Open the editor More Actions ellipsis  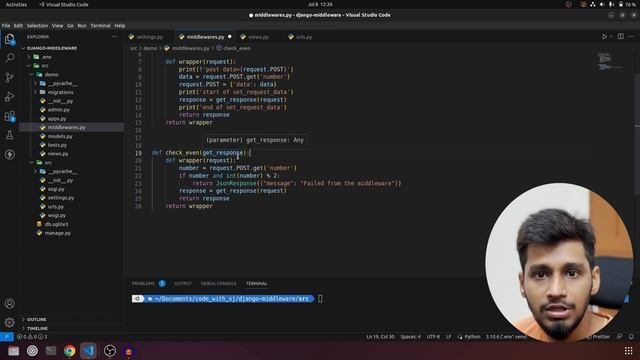coord(631,37)
